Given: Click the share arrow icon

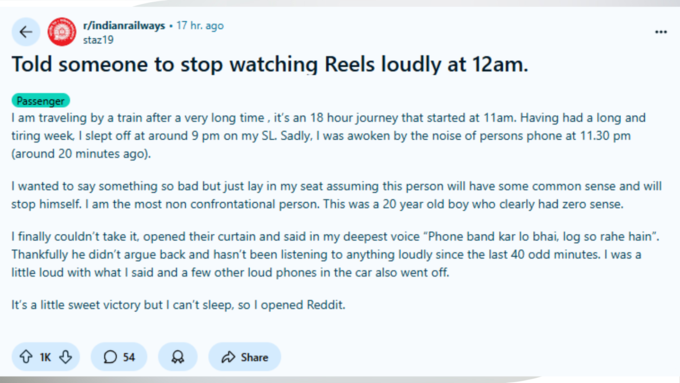Looking at the screenshot, I should point(228,357).
